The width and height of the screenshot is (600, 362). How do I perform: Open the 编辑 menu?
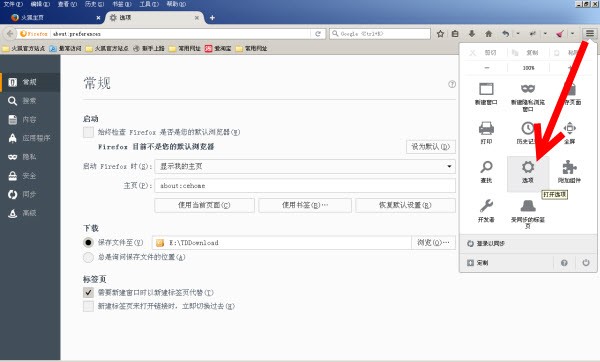click(x=40, y=4)
